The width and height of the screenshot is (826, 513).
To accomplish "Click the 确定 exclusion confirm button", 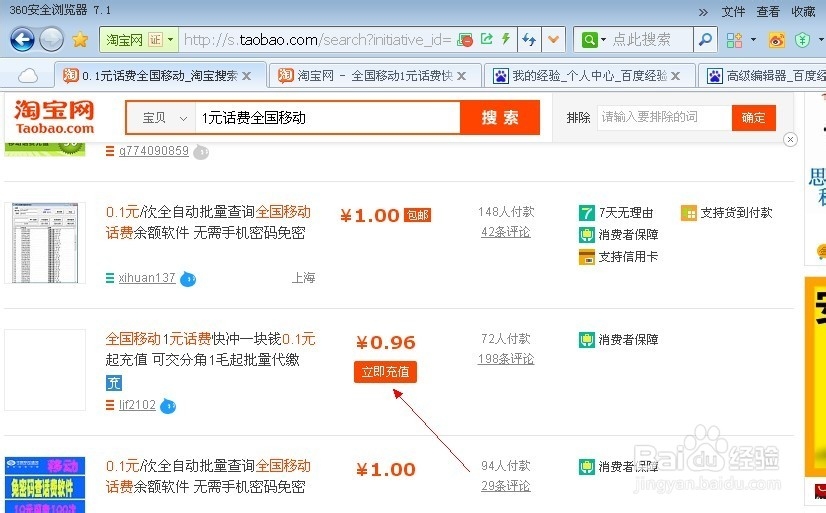I will [753, 117].
